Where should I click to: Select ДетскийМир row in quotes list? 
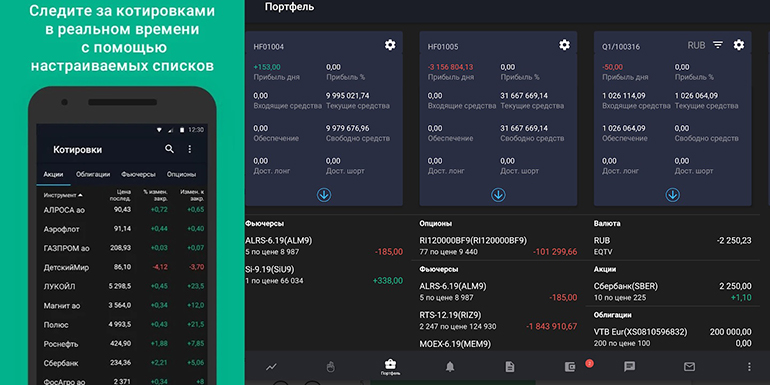(x=122, y=267)
